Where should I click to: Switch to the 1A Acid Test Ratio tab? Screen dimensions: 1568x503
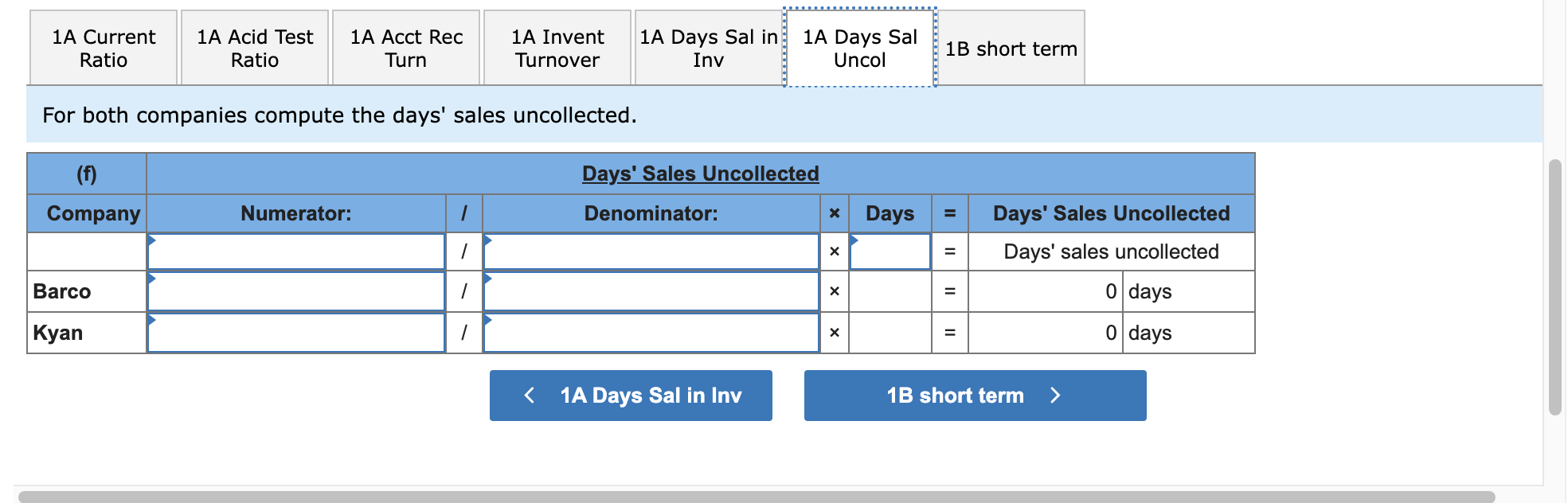pyautogui.click(x=254, y=48)
